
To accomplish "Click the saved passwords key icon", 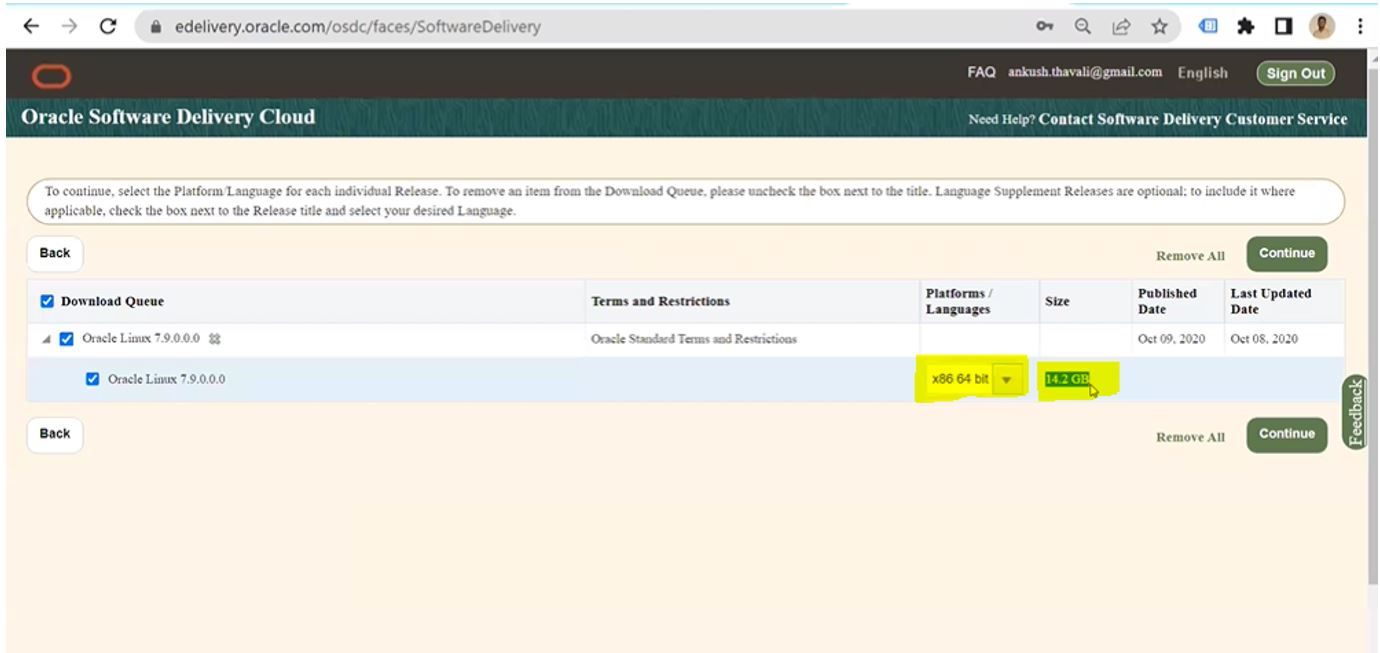I will pos(1045,27).
